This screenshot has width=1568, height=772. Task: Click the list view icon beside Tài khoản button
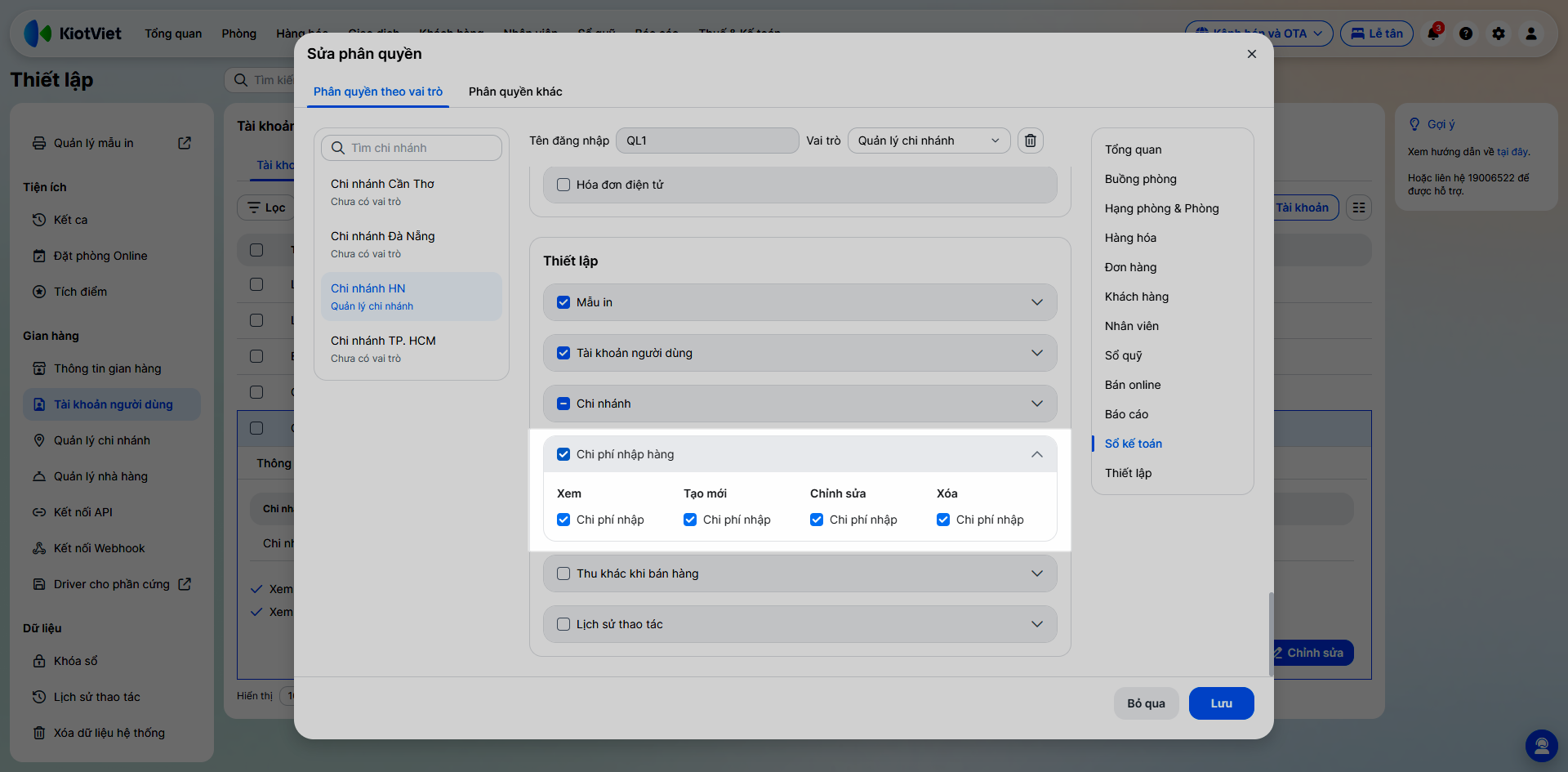(x=1359, y=208)
